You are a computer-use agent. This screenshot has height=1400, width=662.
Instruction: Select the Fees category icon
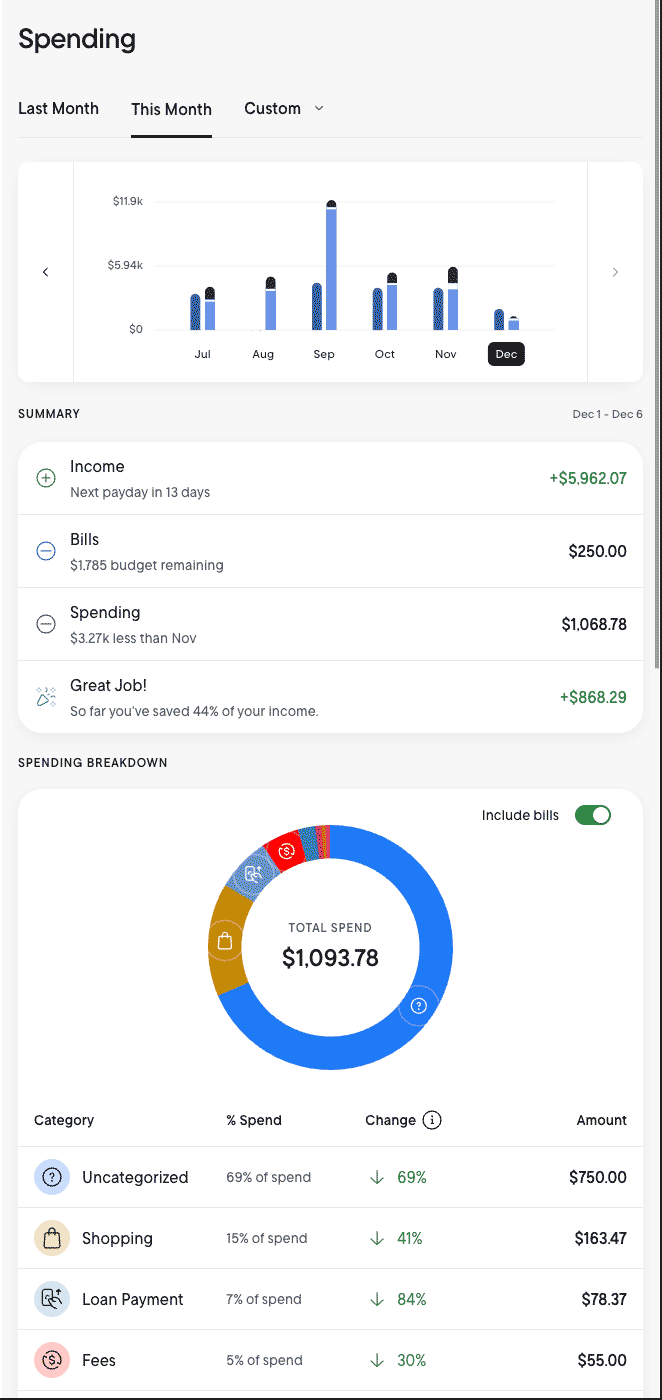51,1360
